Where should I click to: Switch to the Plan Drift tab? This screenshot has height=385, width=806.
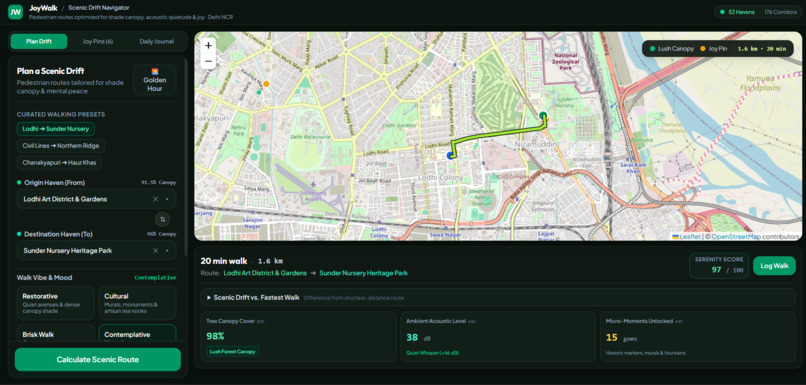[39, 42]
